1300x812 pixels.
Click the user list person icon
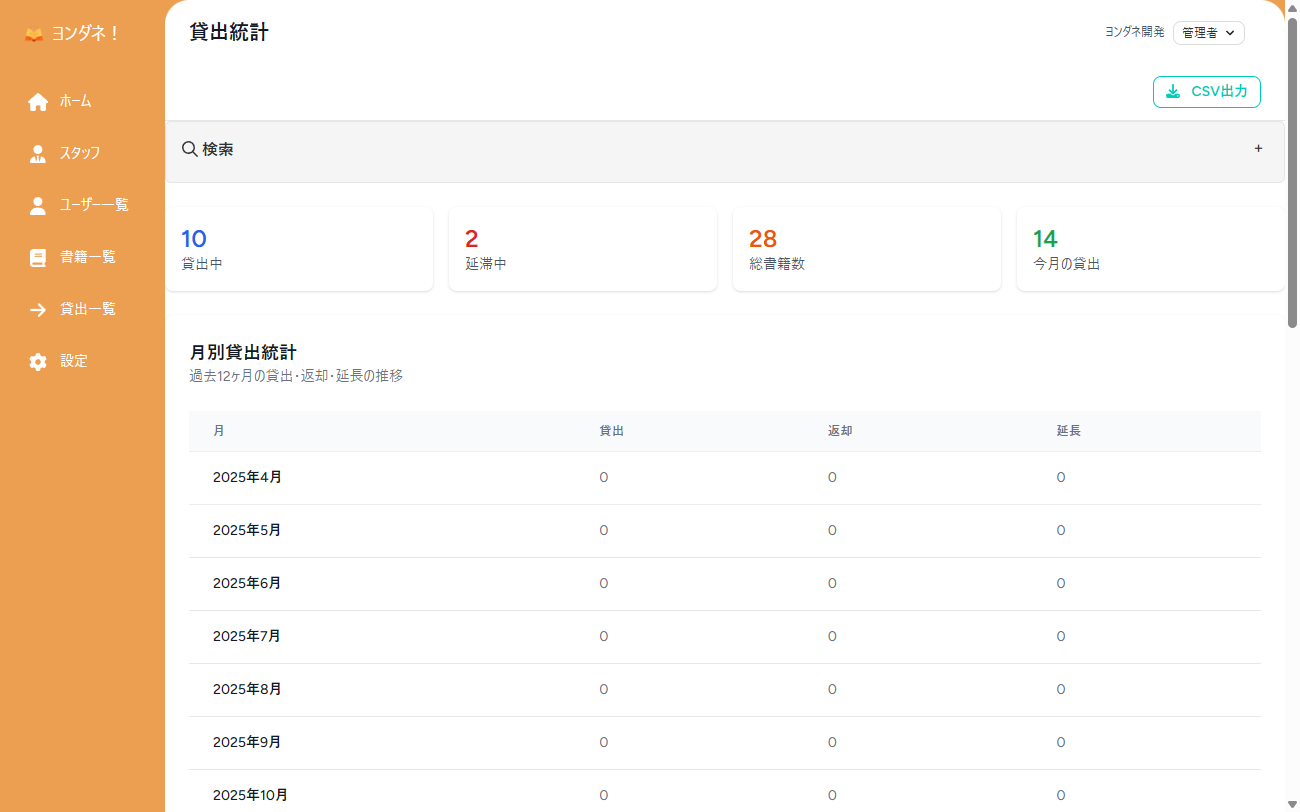tap(38, 205)
